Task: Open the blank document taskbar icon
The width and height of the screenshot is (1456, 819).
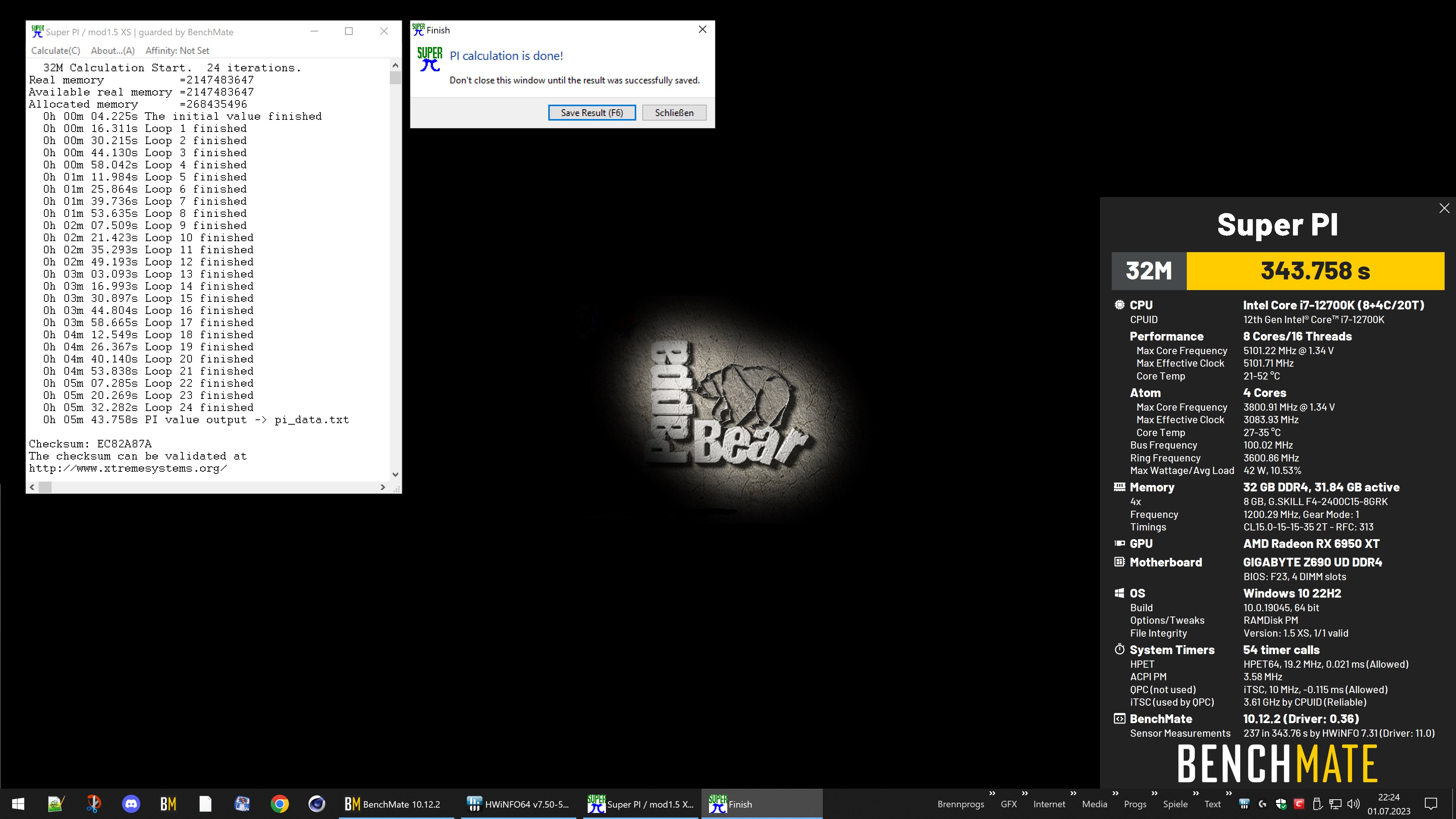Action: click(205, 804)
